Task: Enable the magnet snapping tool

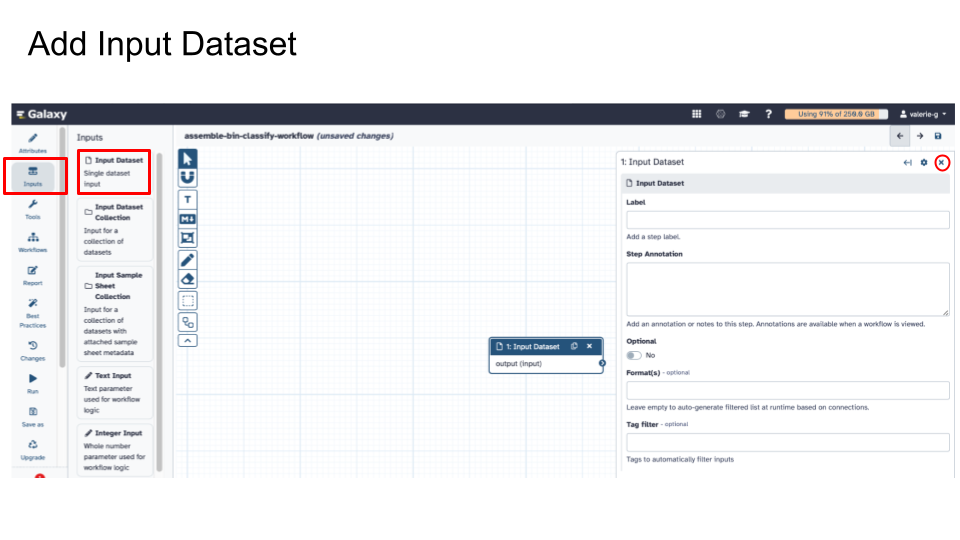Action: pos(188,177)
